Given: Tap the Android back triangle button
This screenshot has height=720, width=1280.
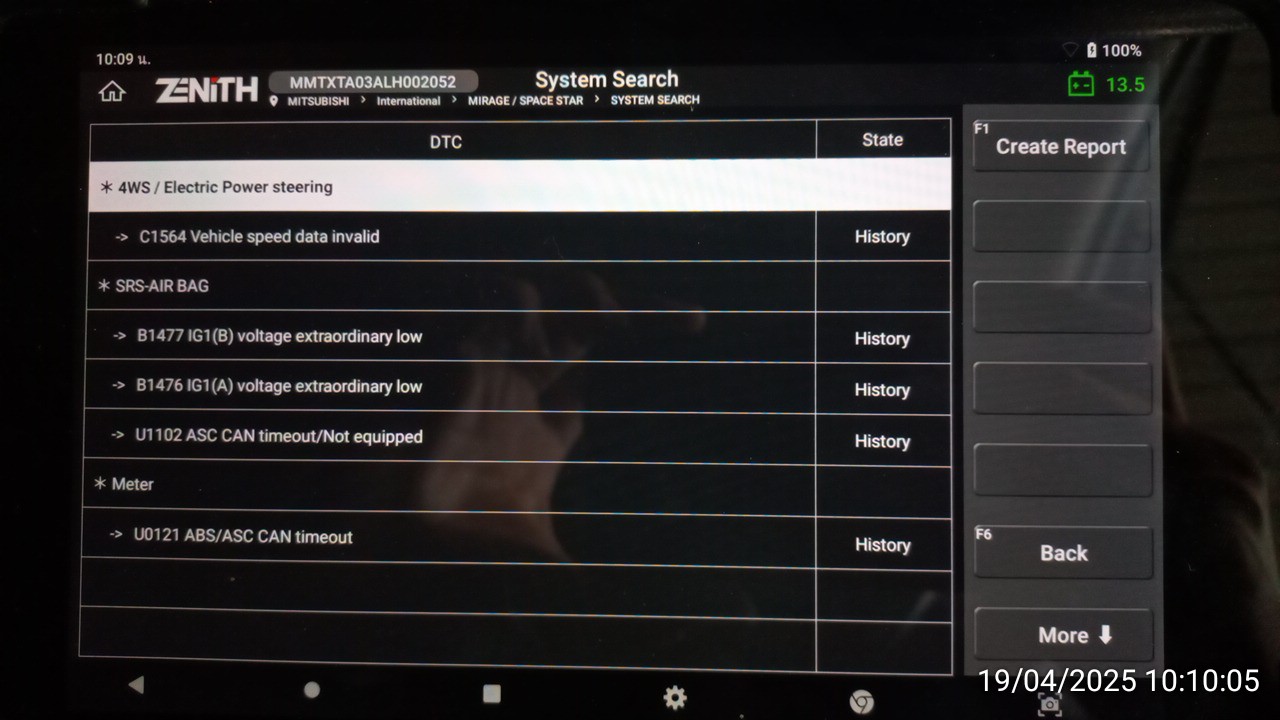Looking at the screenshot, I should [x=136, y=685].
